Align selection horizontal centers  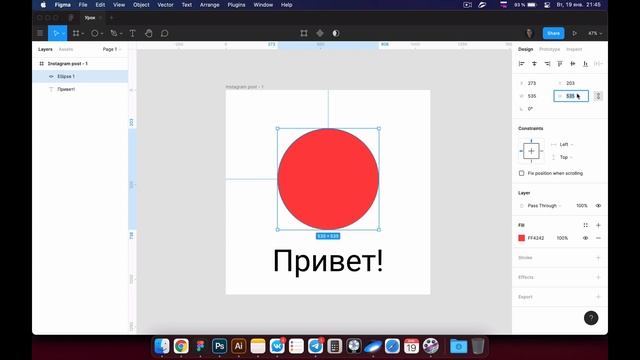534,64
